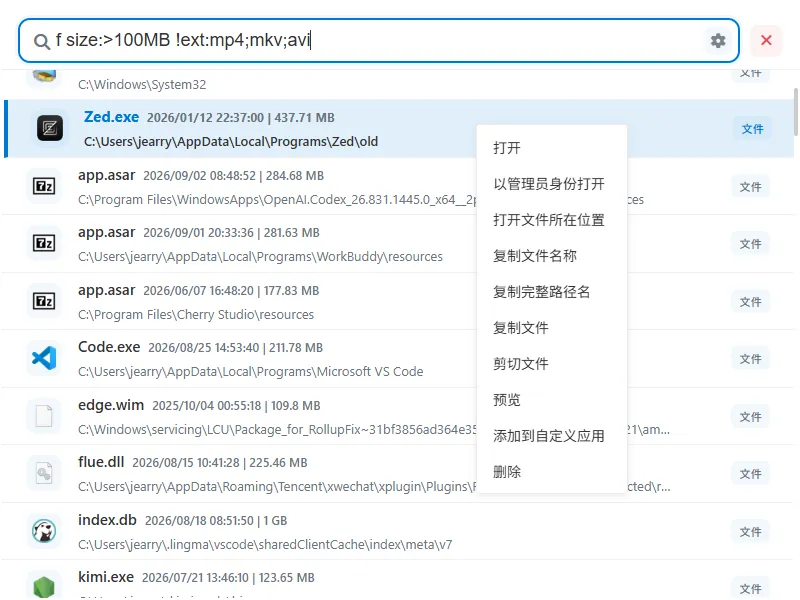Click the edge.wim file name
Screen dimensions: 800x600
click(x=111, y=405)
